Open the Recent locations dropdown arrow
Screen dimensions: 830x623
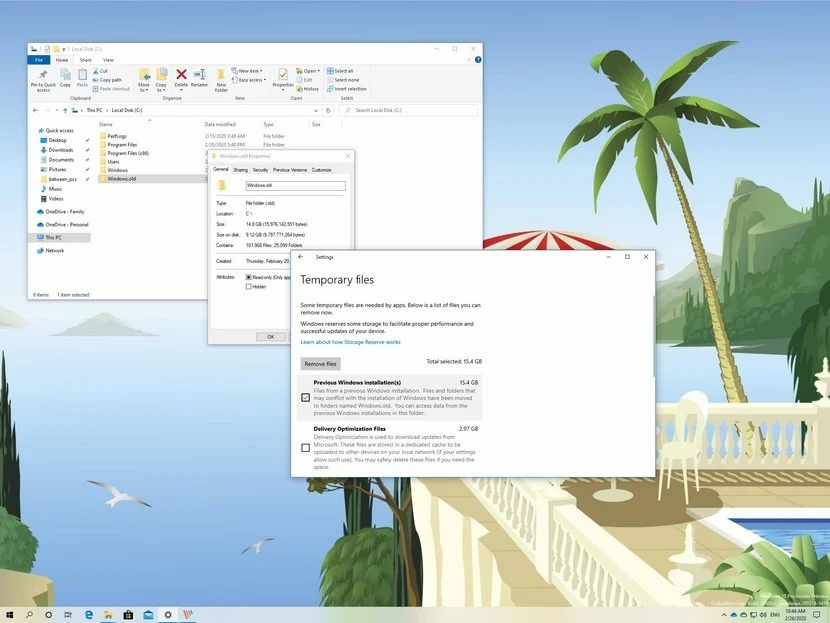point(57,110)
